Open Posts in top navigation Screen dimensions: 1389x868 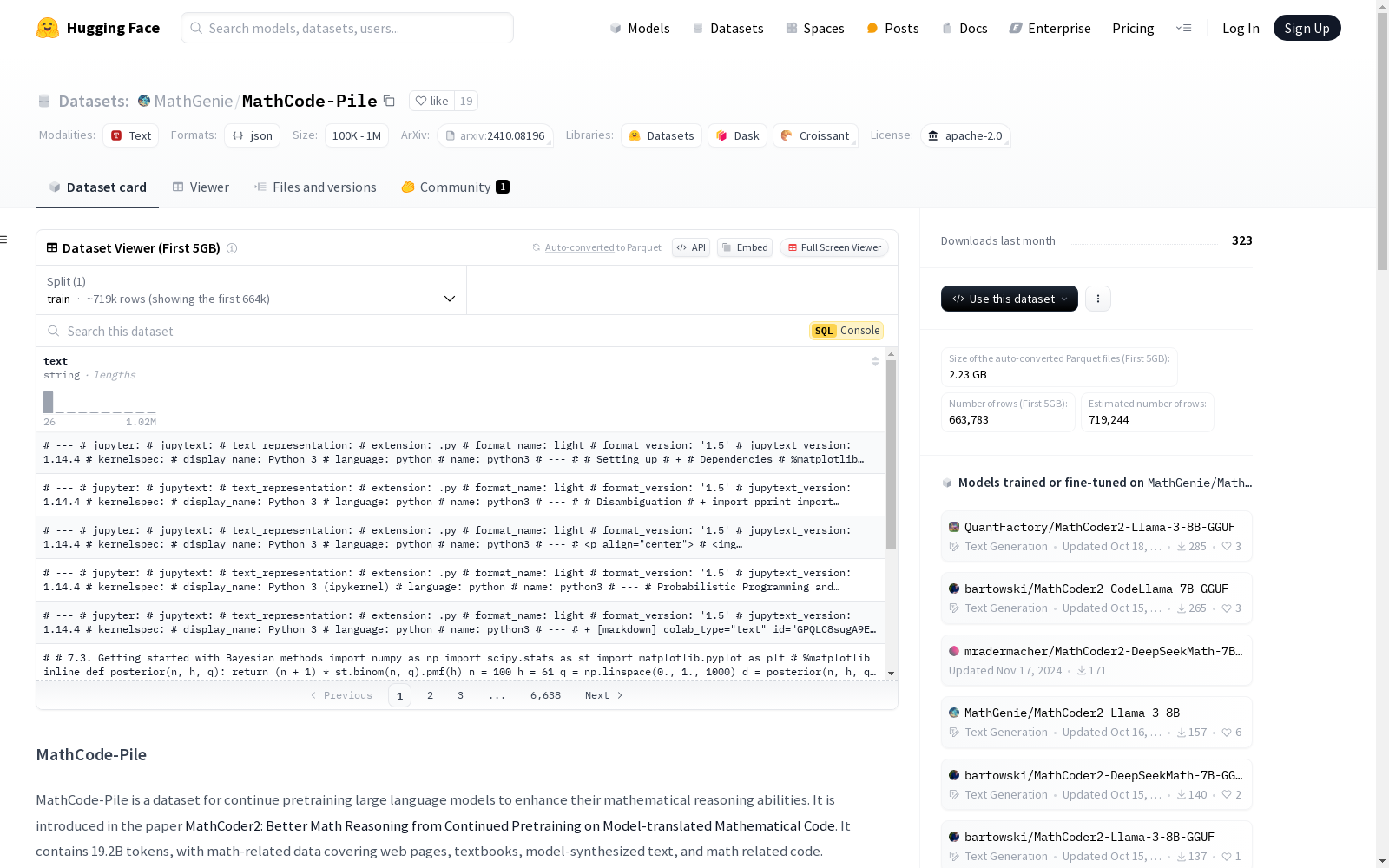pos(892,28)
